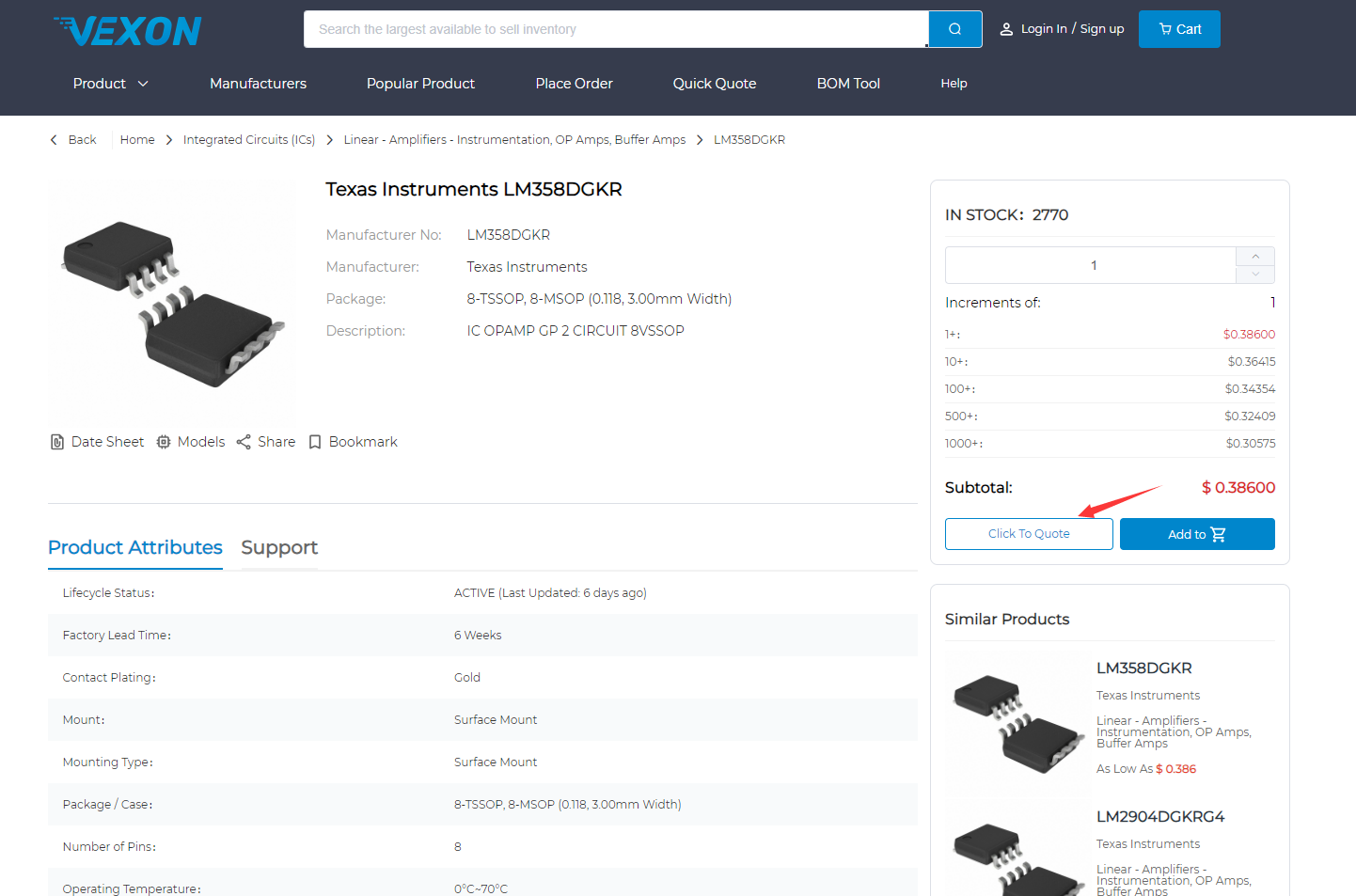Click Manufacturer No value LM358DGKR
Screen dimensions: 1356x896
point(508,235)
